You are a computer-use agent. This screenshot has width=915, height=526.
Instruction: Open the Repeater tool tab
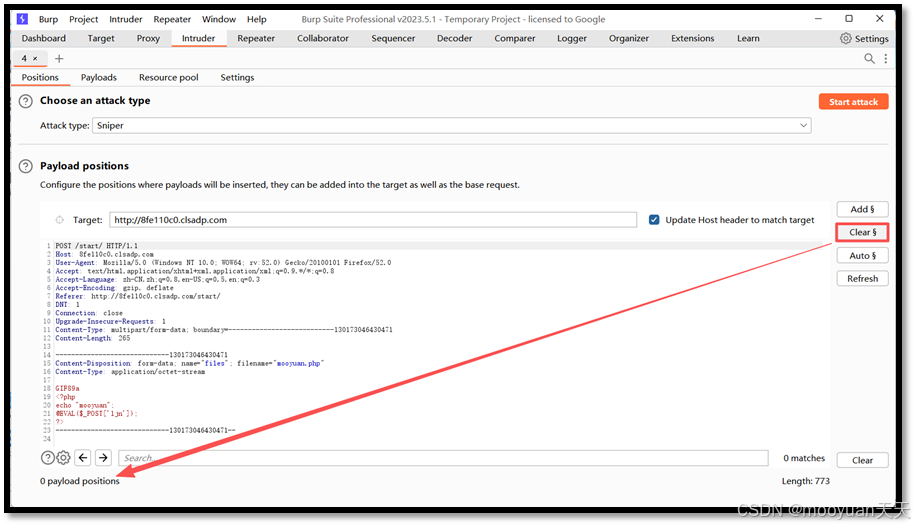coord(256,39)
